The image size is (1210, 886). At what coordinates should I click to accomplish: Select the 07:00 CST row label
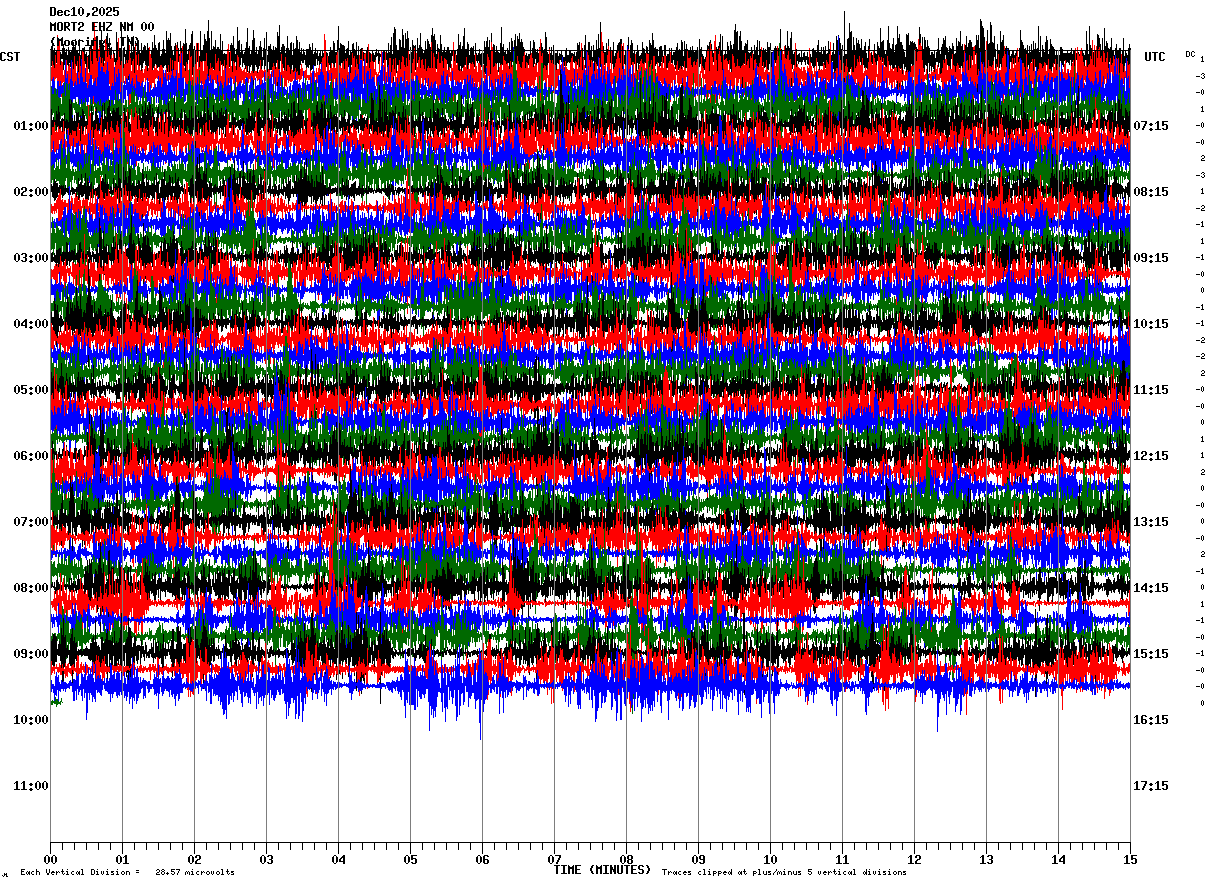(31, 522)
